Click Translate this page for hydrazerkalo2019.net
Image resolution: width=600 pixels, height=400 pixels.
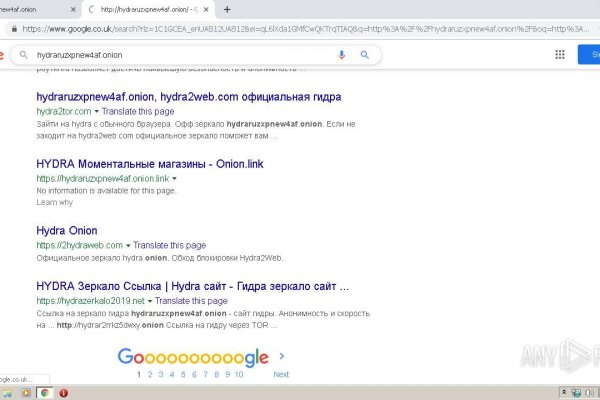tap(187, 299)
